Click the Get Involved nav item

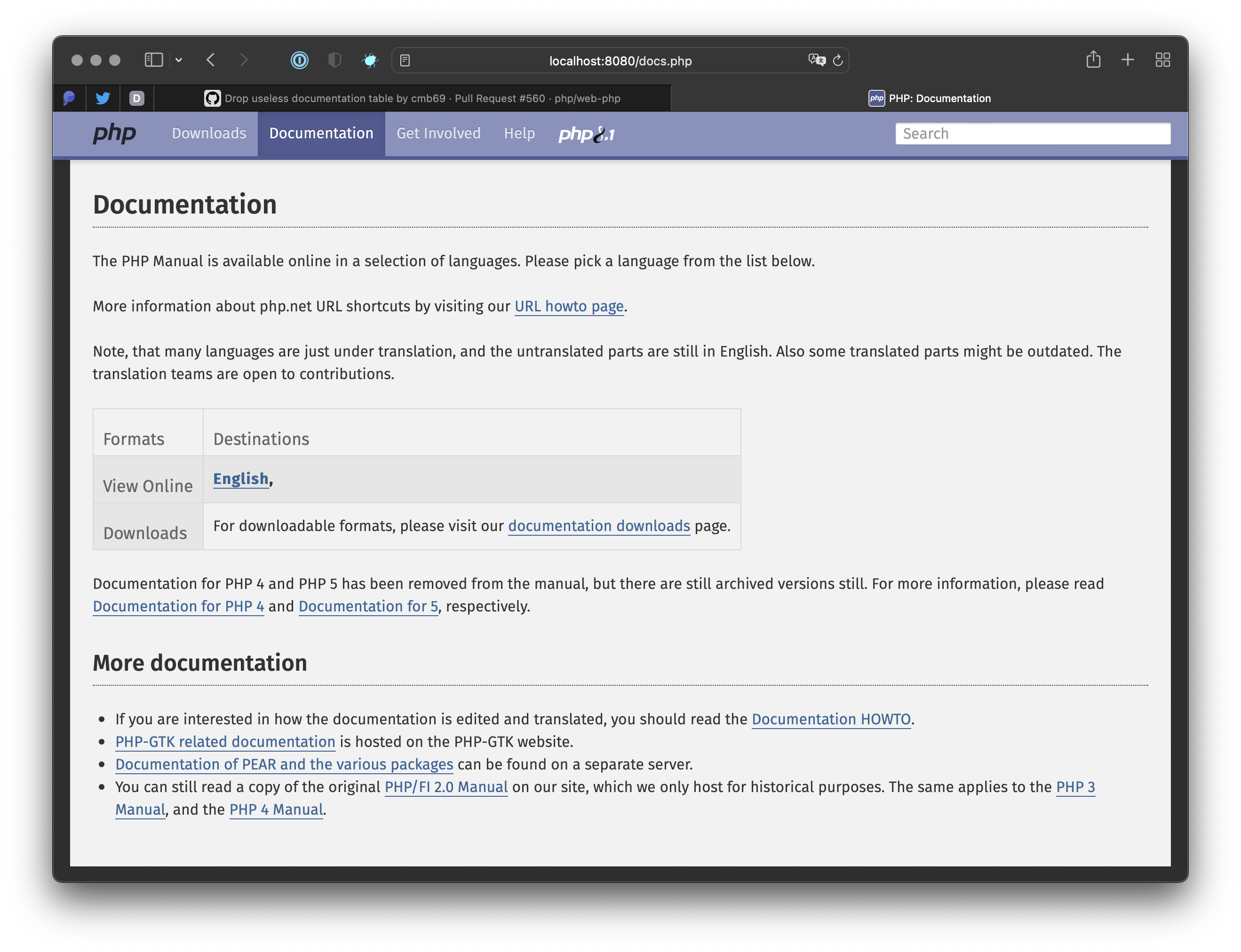point(438,133)
